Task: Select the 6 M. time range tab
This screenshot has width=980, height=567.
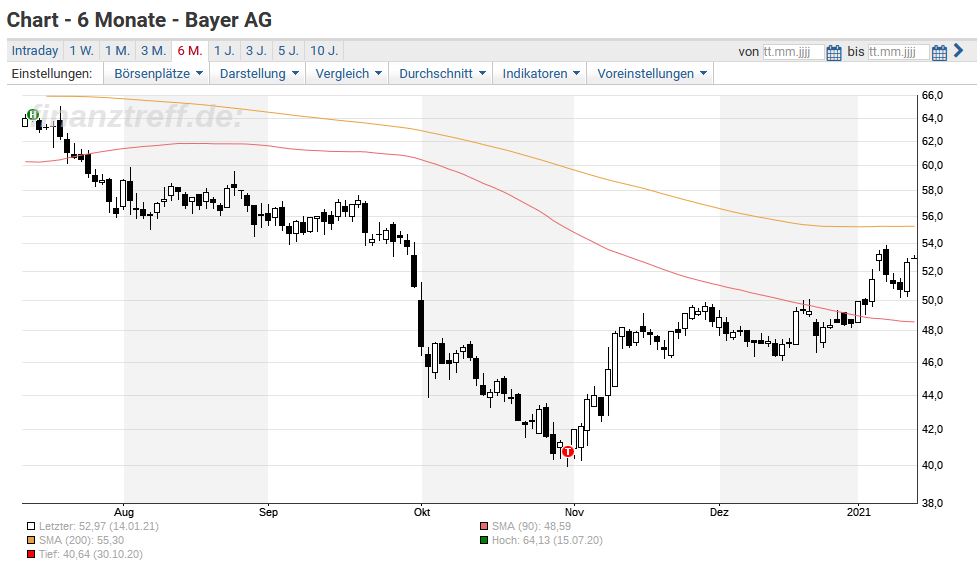Action: tap(189, 51)
